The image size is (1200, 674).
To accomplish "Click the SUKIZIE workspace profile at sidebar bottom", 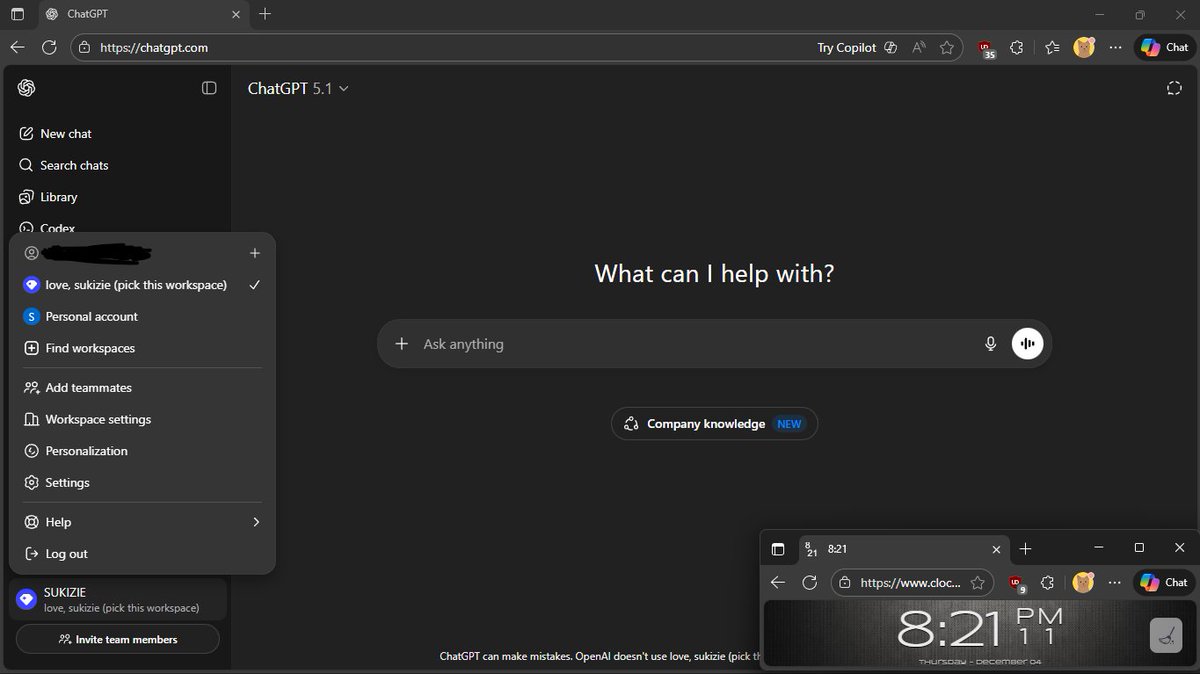I will point(118,599).
